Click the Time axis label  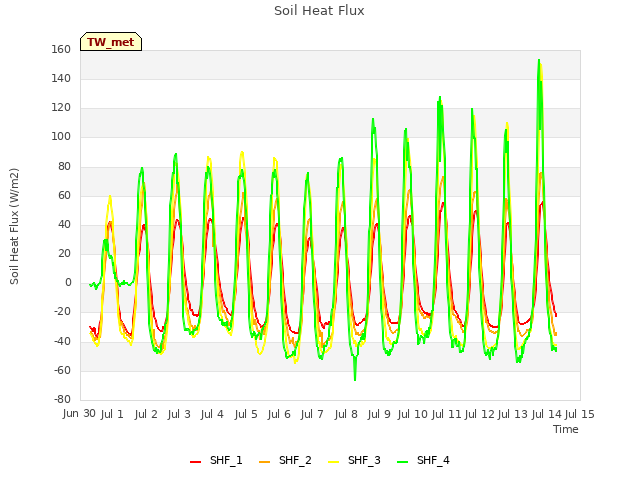566,429
